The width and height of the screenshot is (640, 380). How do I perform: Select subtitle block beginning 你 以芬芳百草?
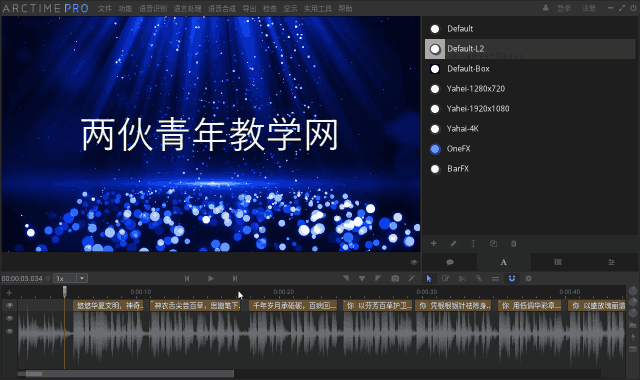tap(378, 305)
